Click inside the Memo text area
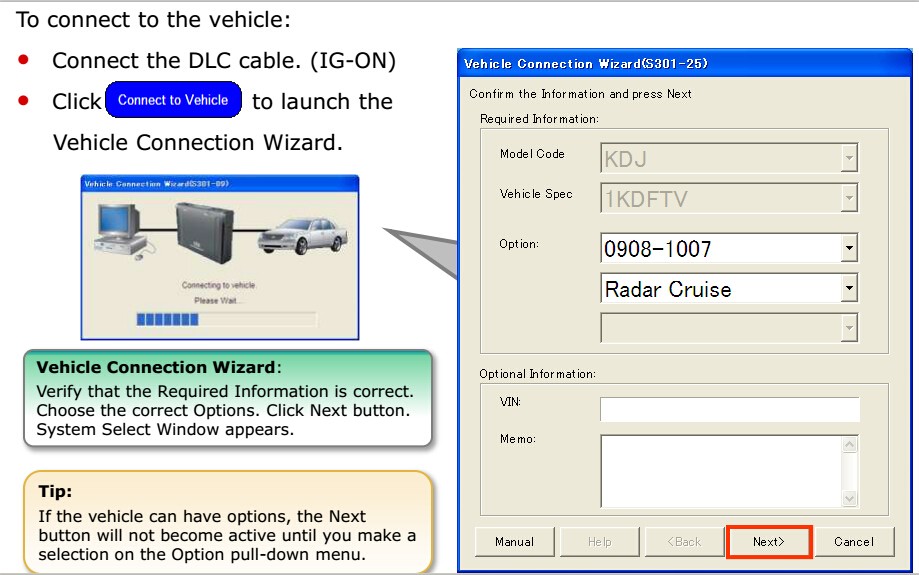 pyautogui.click(x=720, y=470)
